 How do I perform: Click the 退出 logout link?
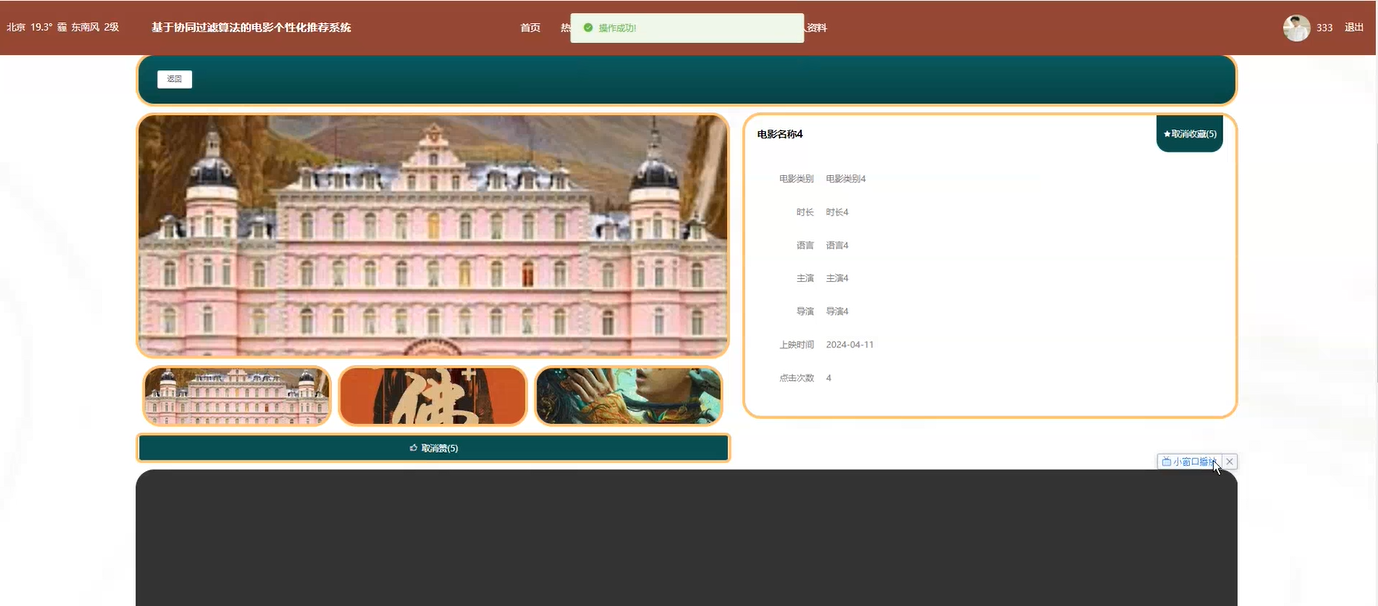click(x=1354, y=28)
